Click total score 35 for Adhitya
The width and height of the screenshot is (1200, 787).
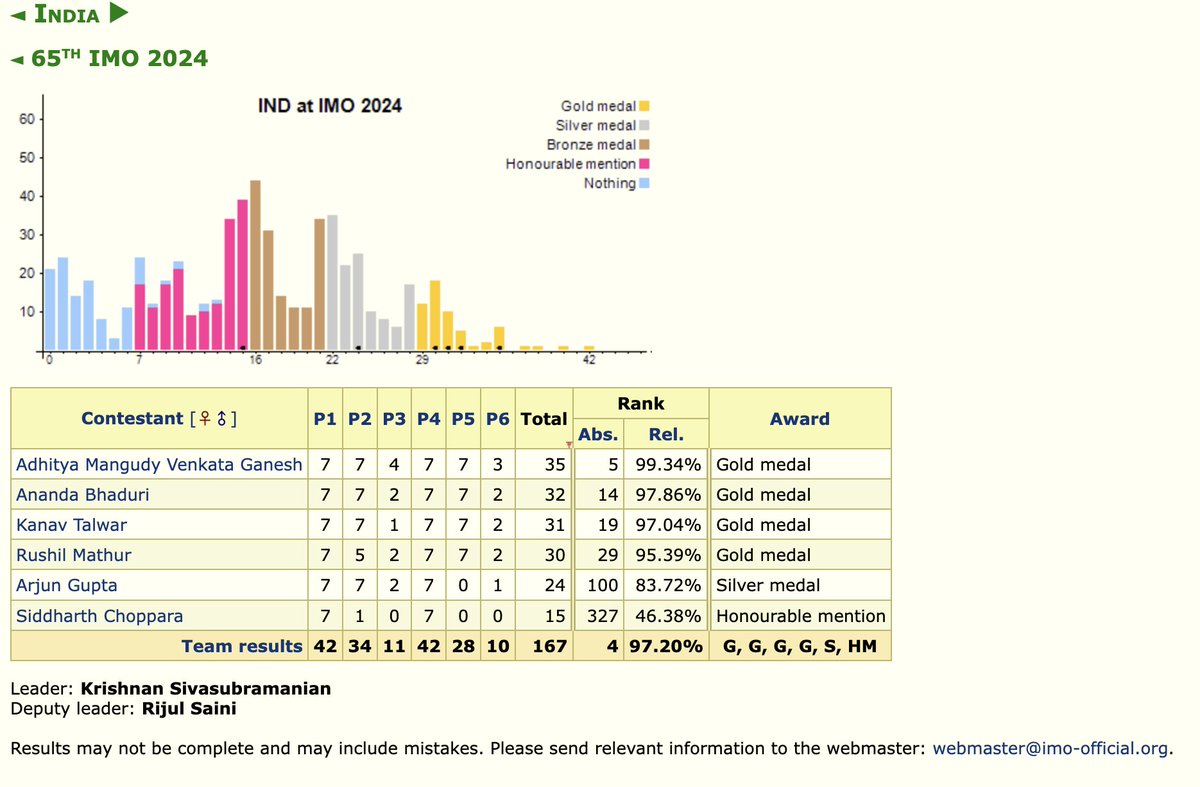coord(556,465)
